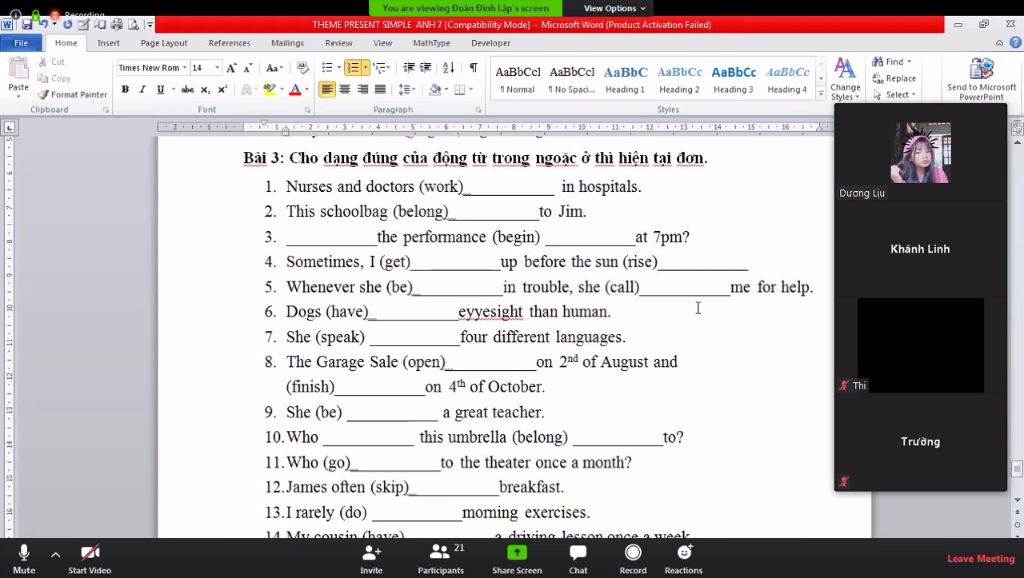Open the Change Case Aa dropdown
The height and width of the screenshot is (578, 1024).
tap(273, 68)
